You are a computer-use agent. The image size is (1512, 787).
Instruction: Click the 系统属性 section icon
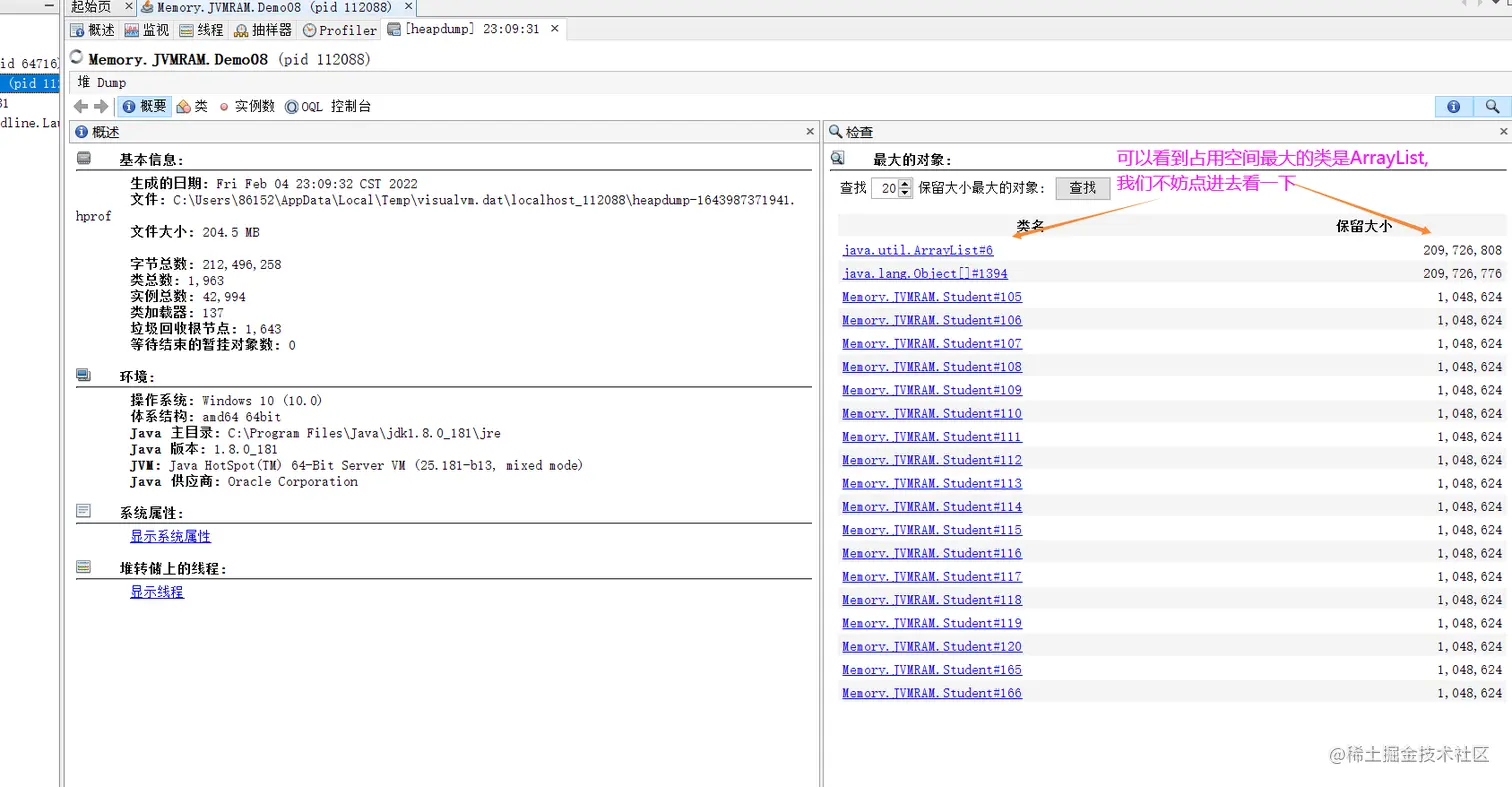click(84, 511)
